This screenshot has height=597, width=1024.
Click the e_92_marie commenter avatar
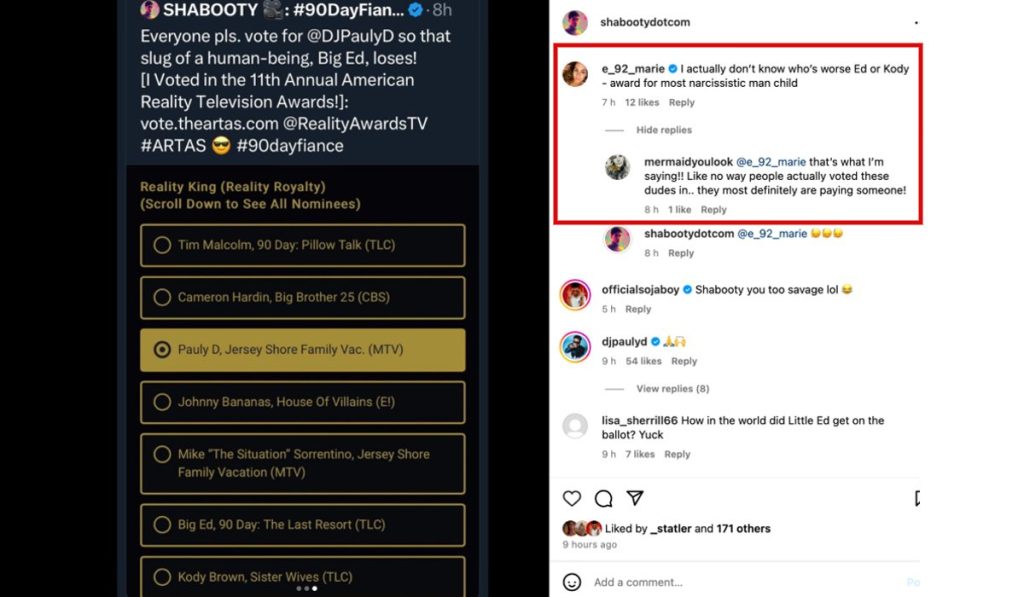(x=575, y=74)
